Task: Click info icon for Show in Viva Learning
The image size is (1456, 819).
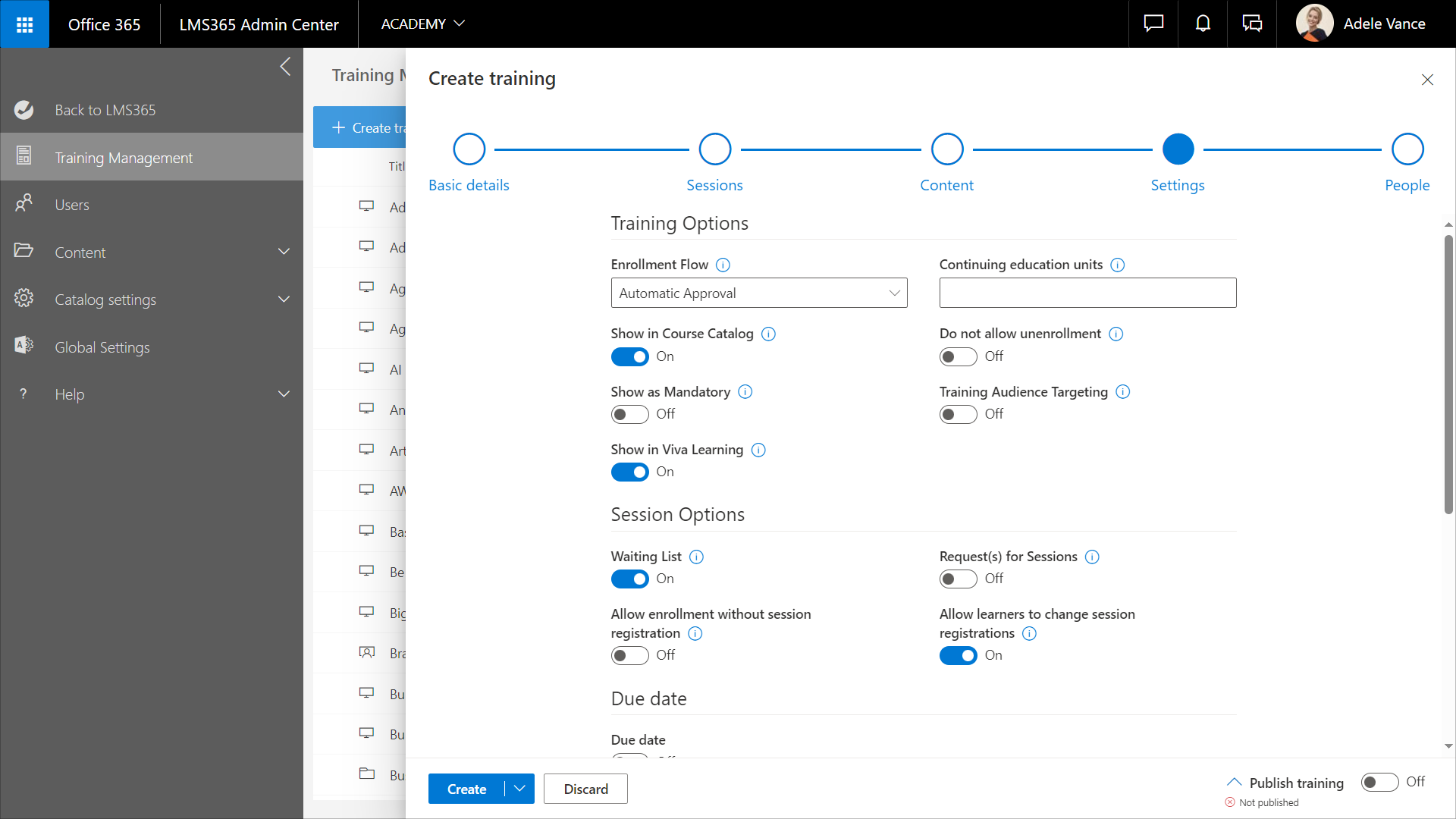Action: click(758, 450)
